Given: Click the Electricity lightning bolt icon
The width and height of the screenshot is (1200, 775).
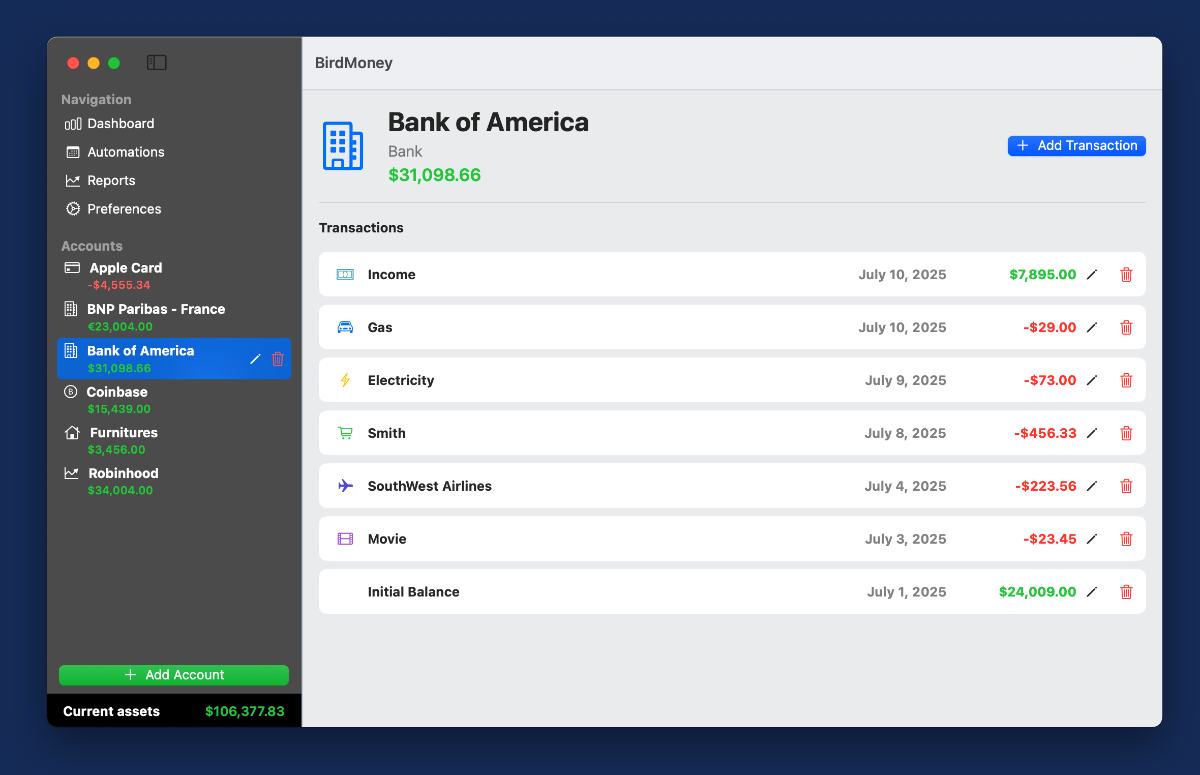Looking at the screenshot, I should pyautogui.click(x=345, y=380).
